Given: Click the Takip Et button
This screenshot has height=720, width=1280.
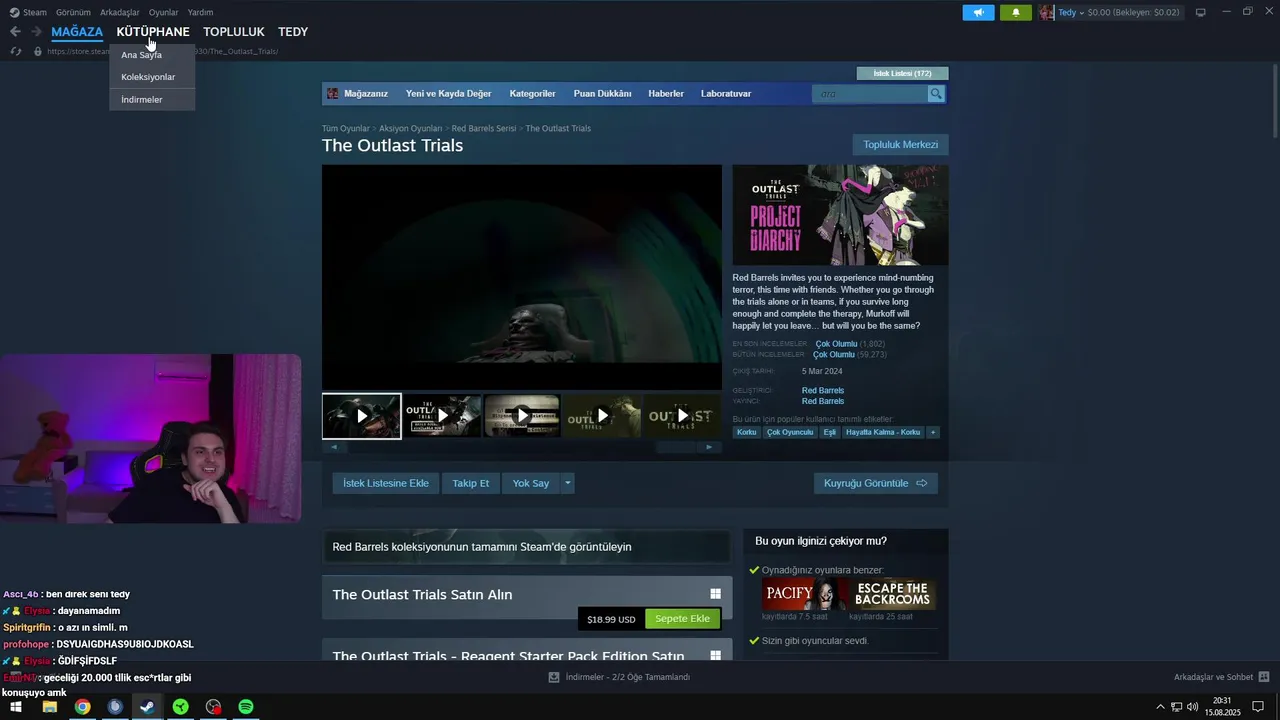Looking at the screenshot, I should tap(471, 483).
